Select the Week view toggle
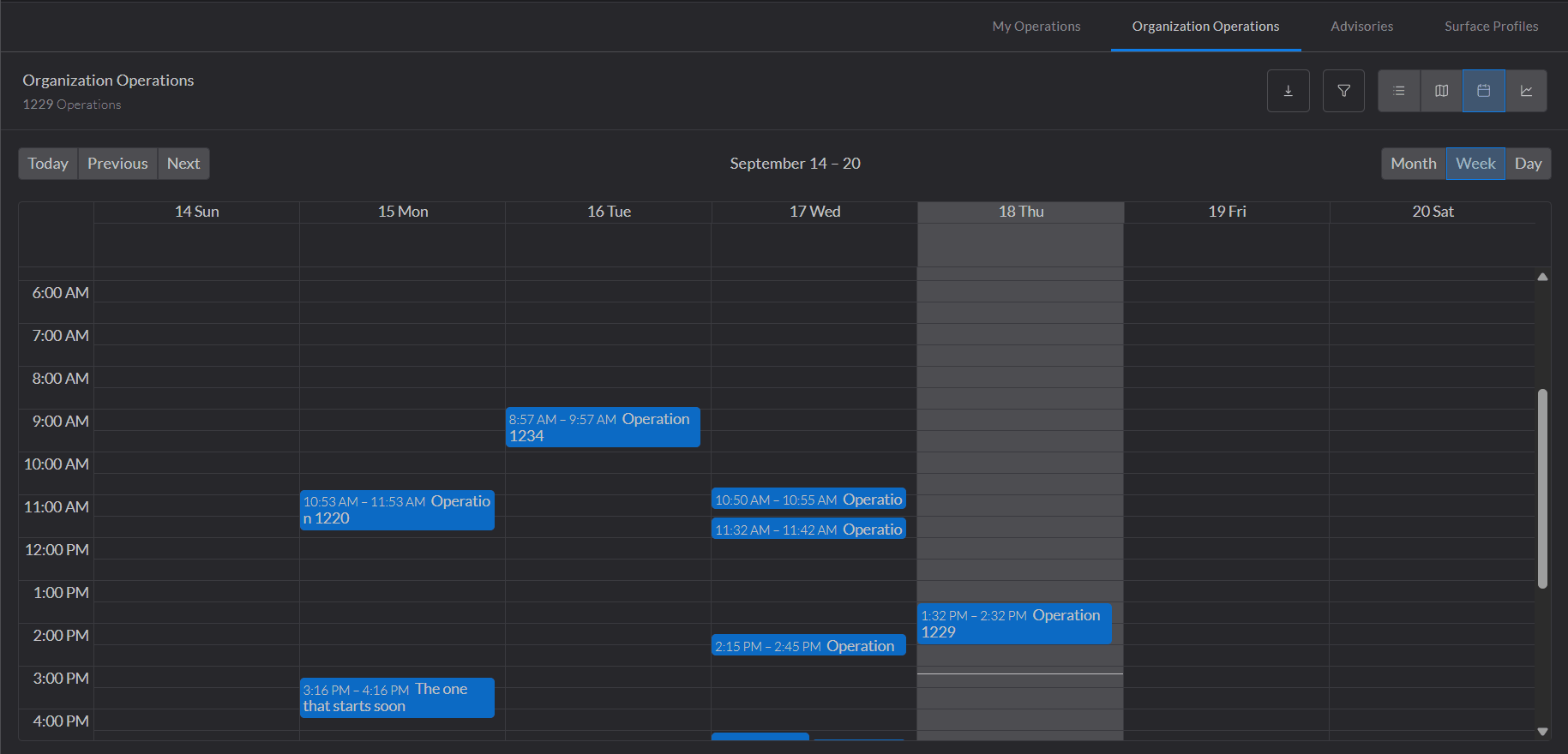Screen dimensions: 1568x754 coord(1475,164)
